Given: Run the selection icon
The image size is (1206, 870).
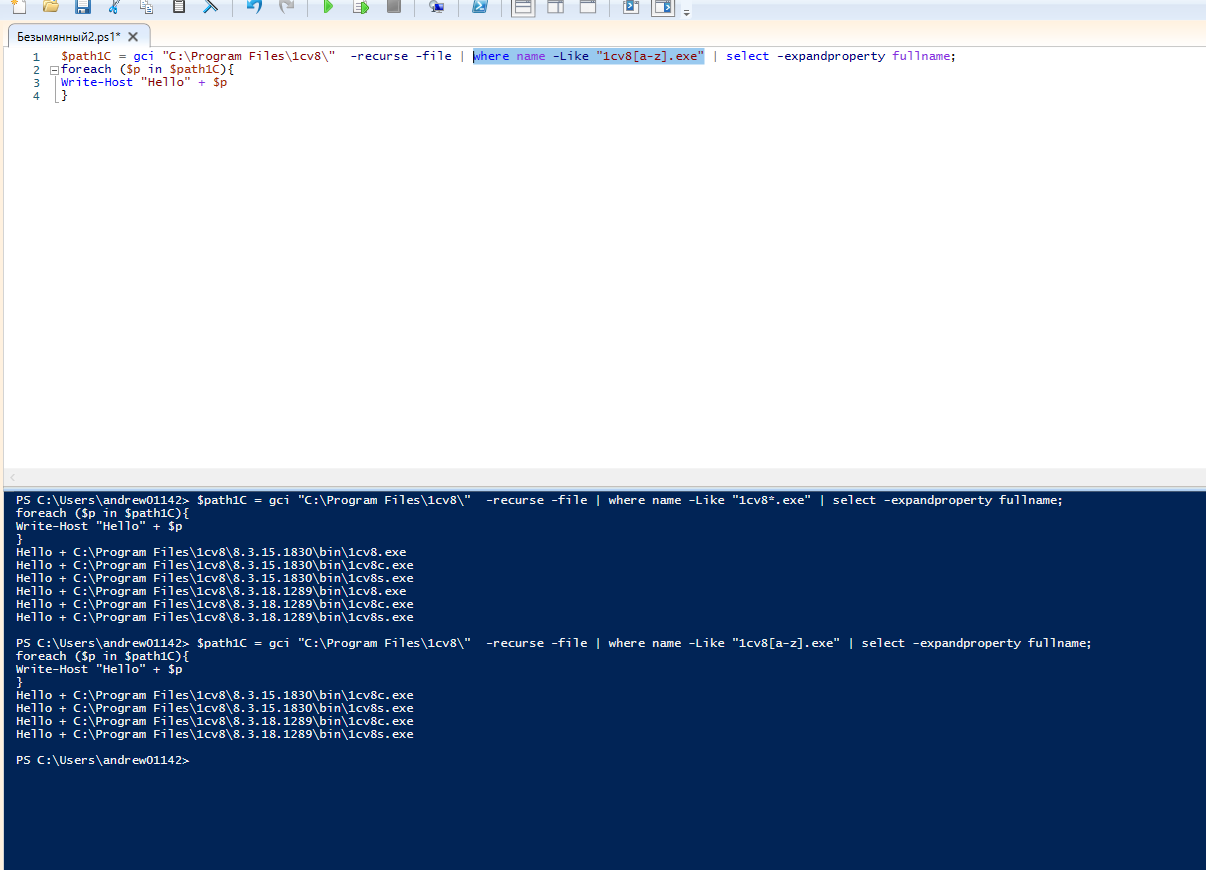Looking at the screenshot, I should pyautogui.click(x=361, y=6).
